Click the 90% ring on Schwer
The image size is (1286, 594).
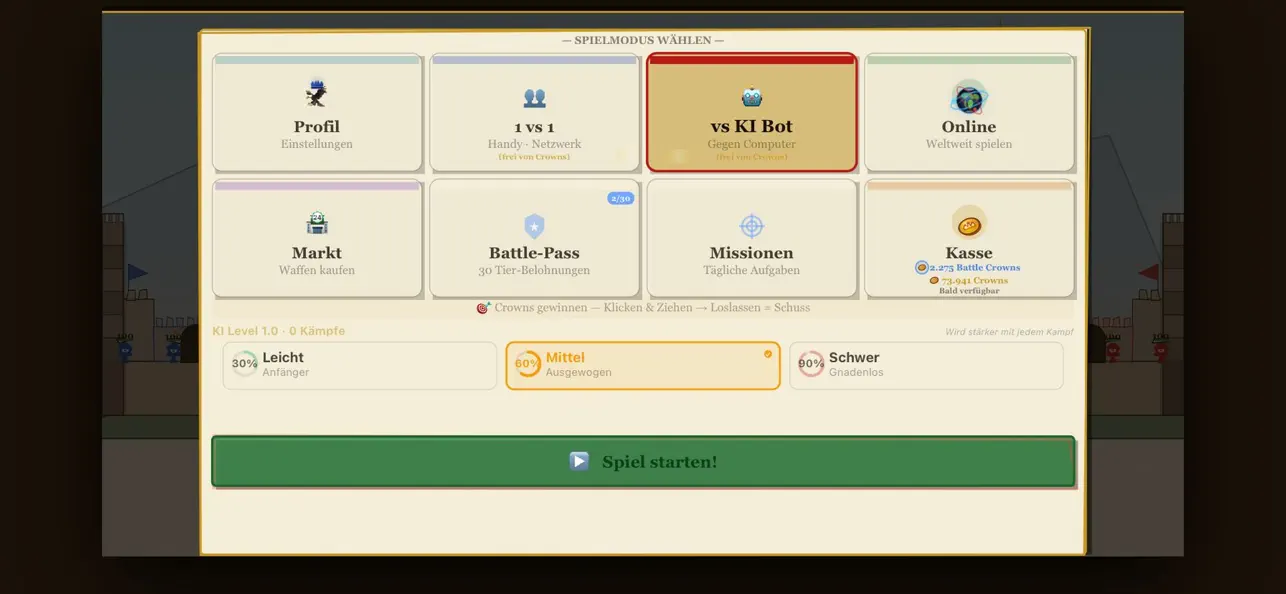(811, 364)
